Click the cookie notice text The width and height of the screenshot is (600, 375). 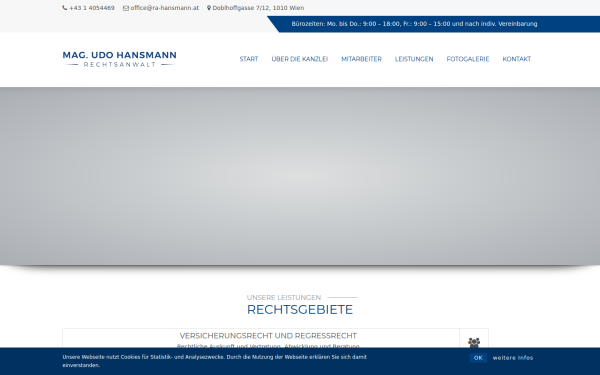(214, 361)
